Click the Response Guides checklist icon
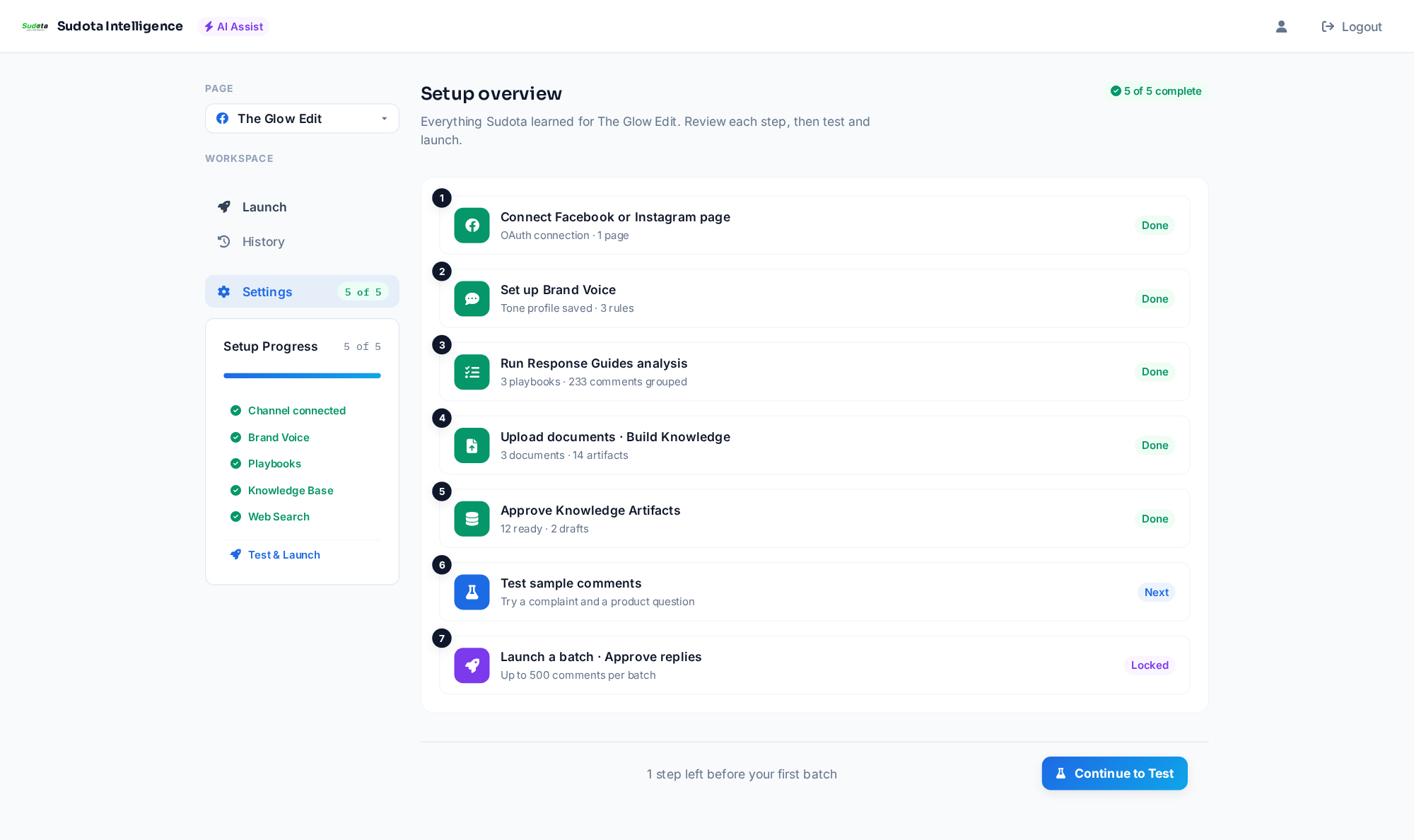 point(472,372)
